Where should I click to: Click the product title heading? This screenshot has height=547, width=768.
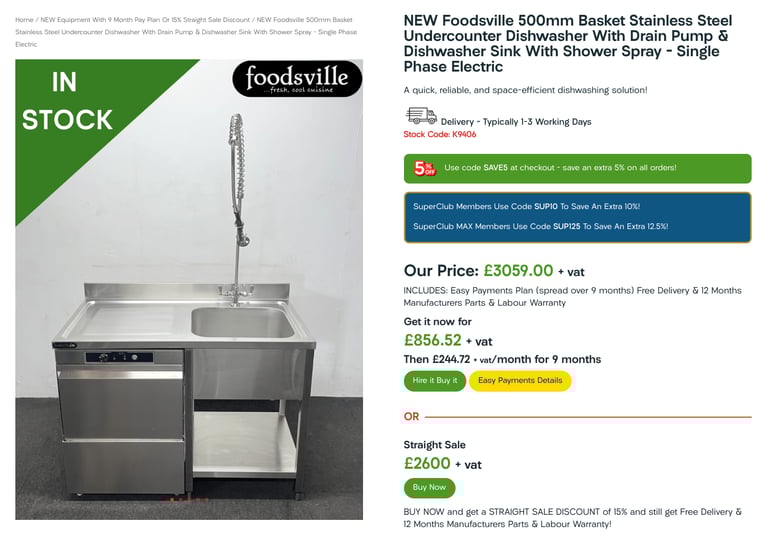(568, 44)
